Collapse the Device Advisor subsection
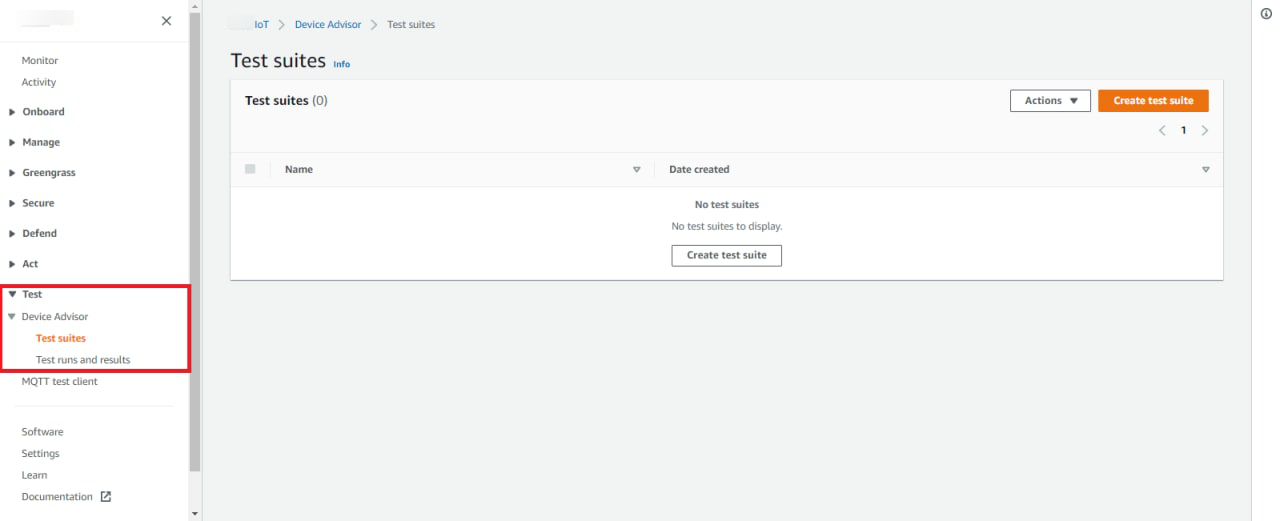 tap(12, 317)
